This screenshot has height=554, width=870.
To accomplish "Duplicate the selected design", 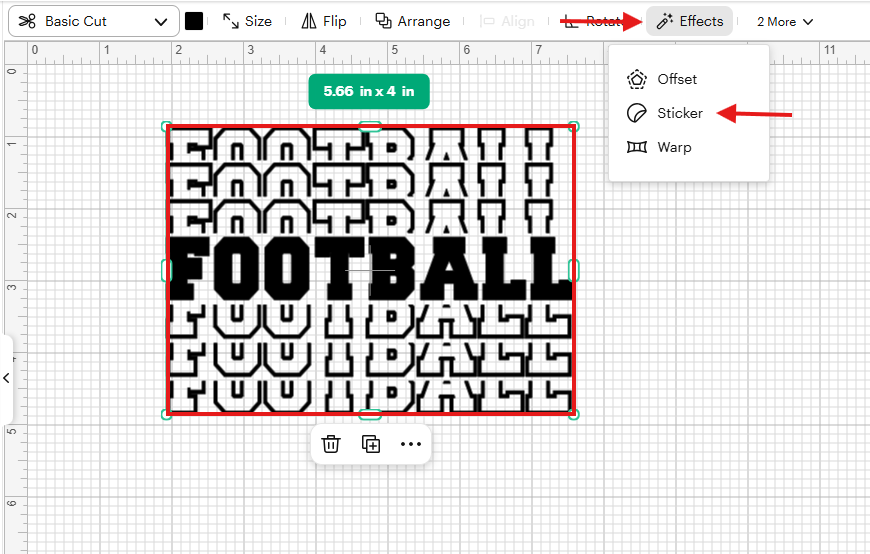I will (x=371, y=444).
